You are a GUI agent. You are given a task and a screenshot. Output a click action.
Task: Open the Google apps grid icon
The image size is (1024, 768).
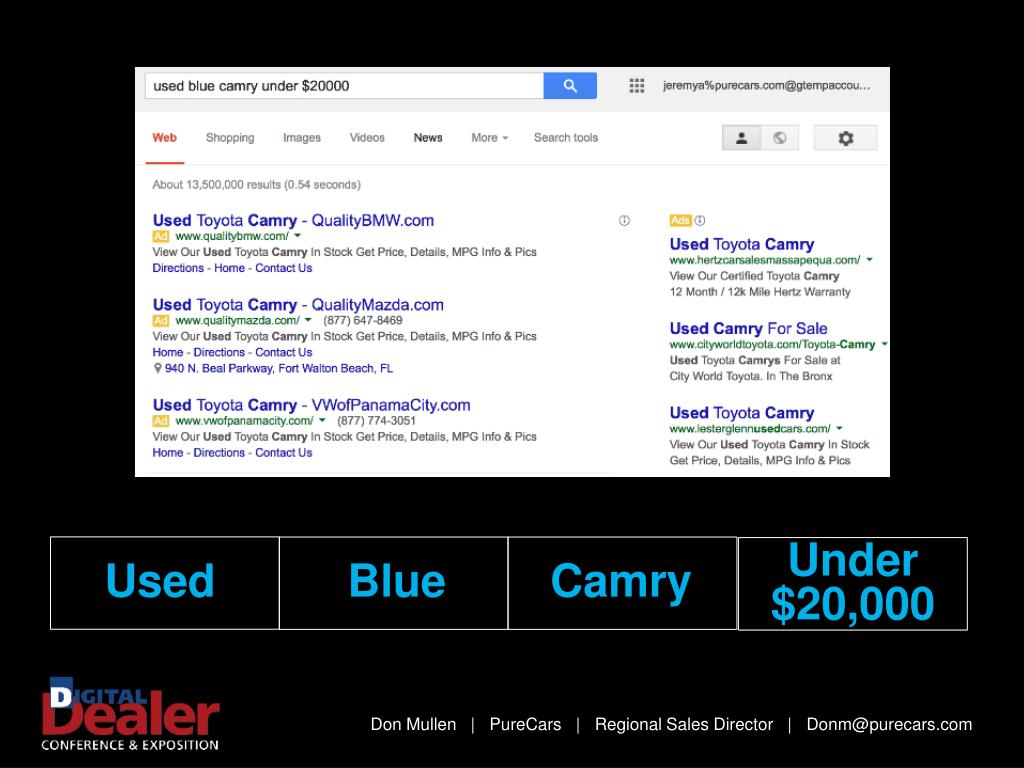(x=637, y=86)
